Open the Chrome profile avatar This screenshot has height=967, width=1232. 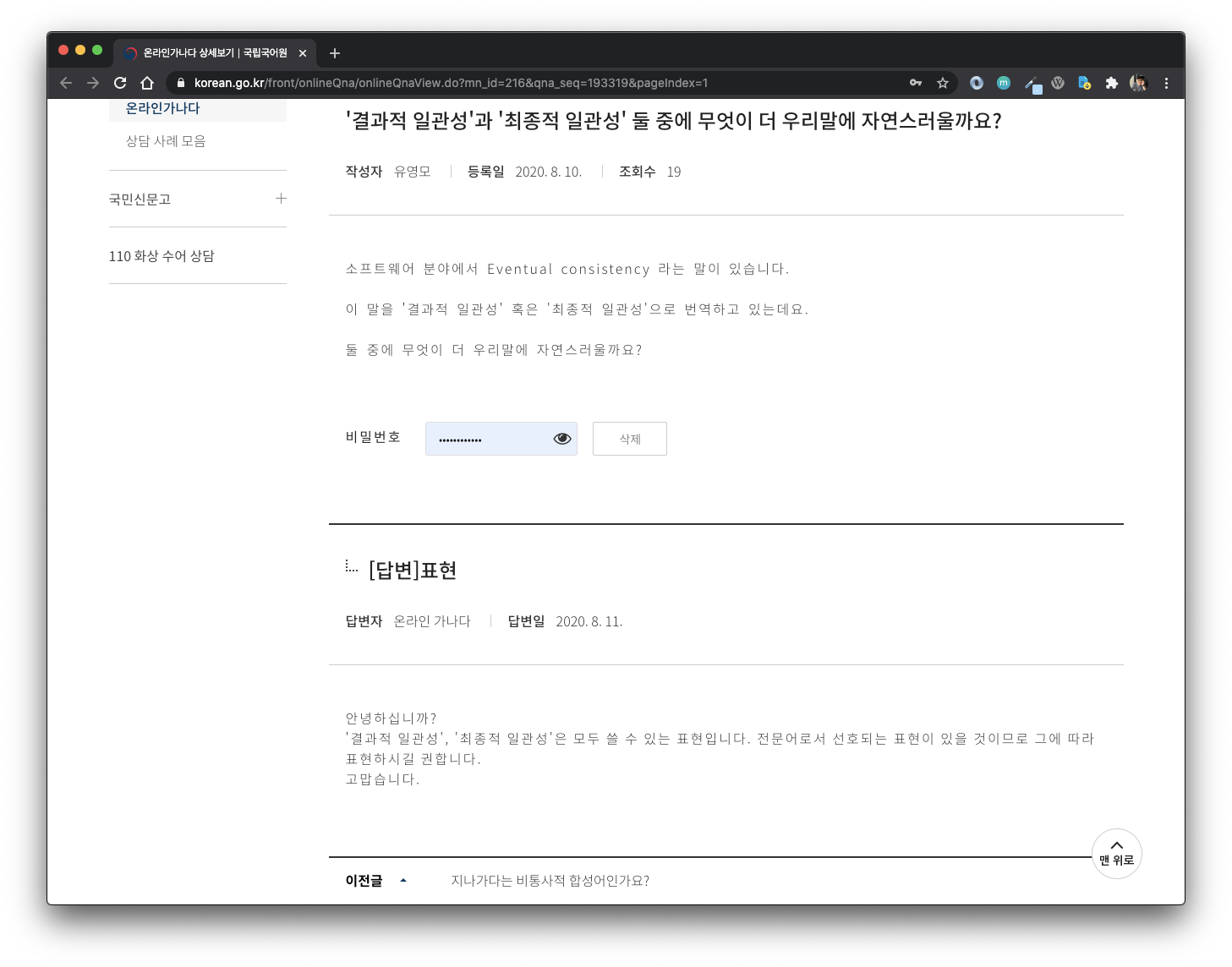coord(1139,83)
